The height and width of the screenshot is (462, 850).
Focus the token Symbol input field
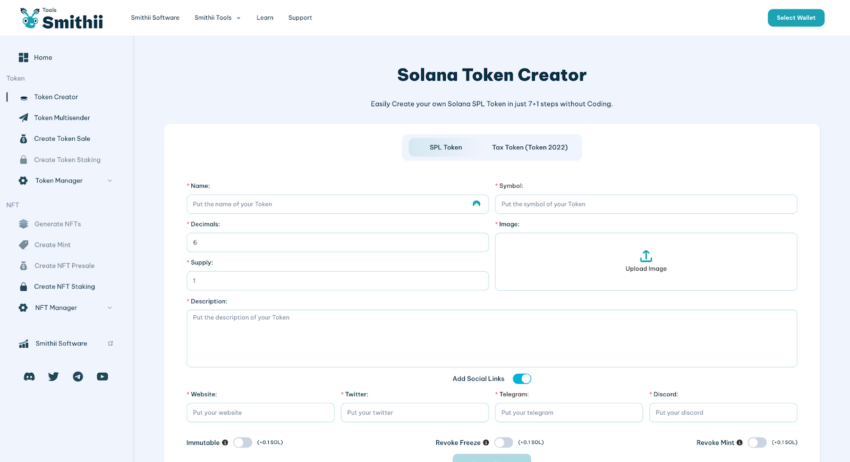pos(646,204)
